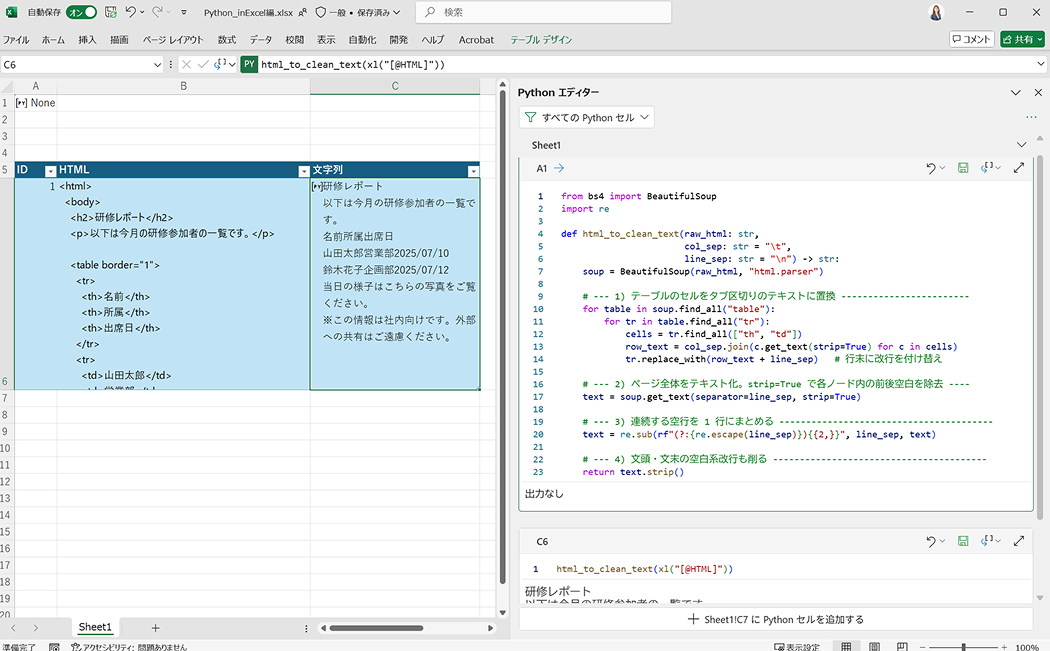Image resolution: width=1050 pixels, height=651 pixels.
Task: Expand the A1 code editor to full size
Action: [x=1019, y=169]
